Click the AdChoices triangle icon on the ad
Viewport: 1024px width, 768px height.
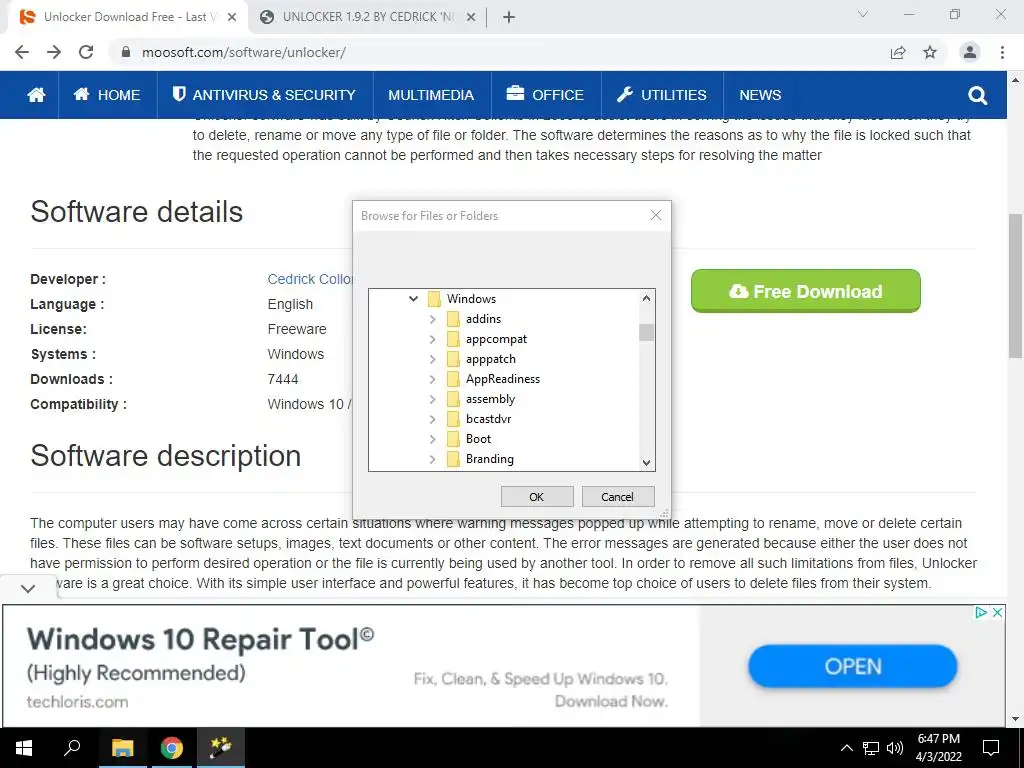[981, 613]
